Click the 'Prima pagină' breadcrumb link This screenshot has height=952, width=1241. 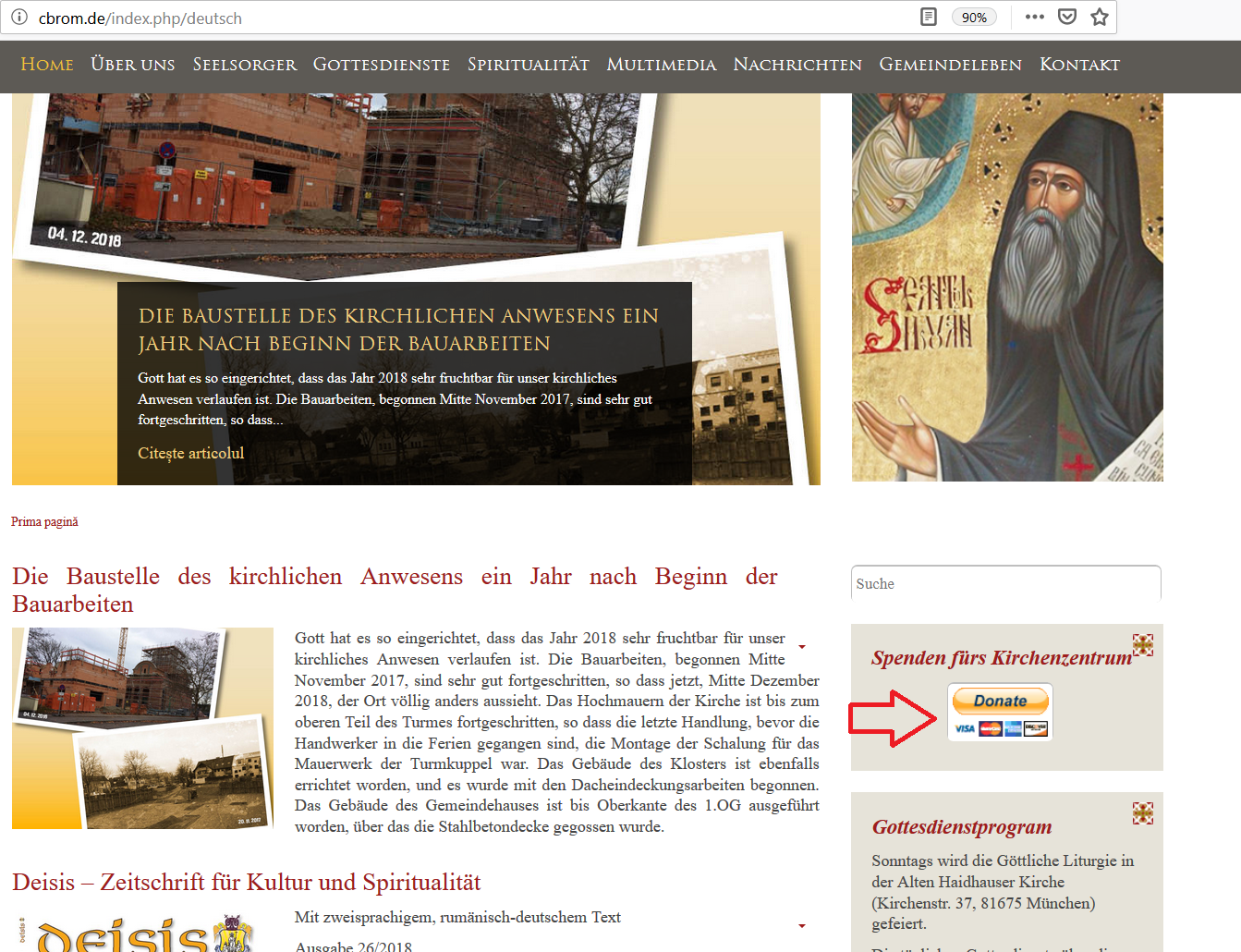pos(44,522)
